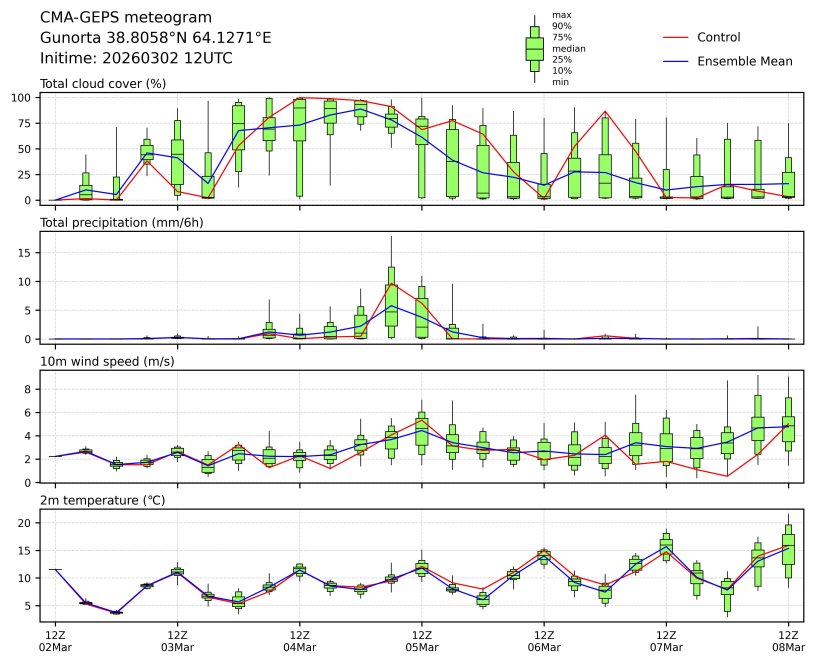Click the 12Z 02Mar time axis label
816x664 pixels.
coord(55,641)
